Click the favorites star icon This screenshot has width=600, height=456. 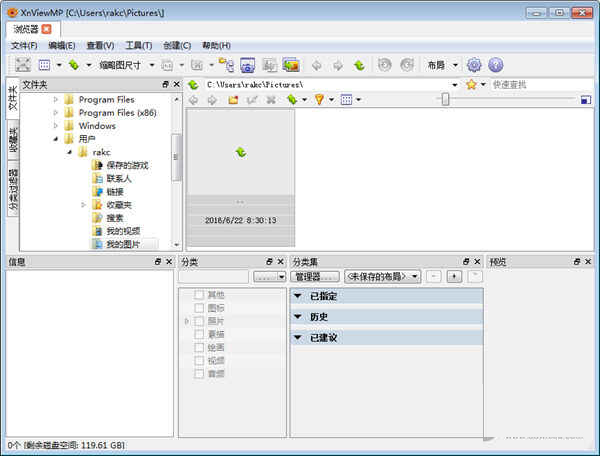[x=471, y=85]
